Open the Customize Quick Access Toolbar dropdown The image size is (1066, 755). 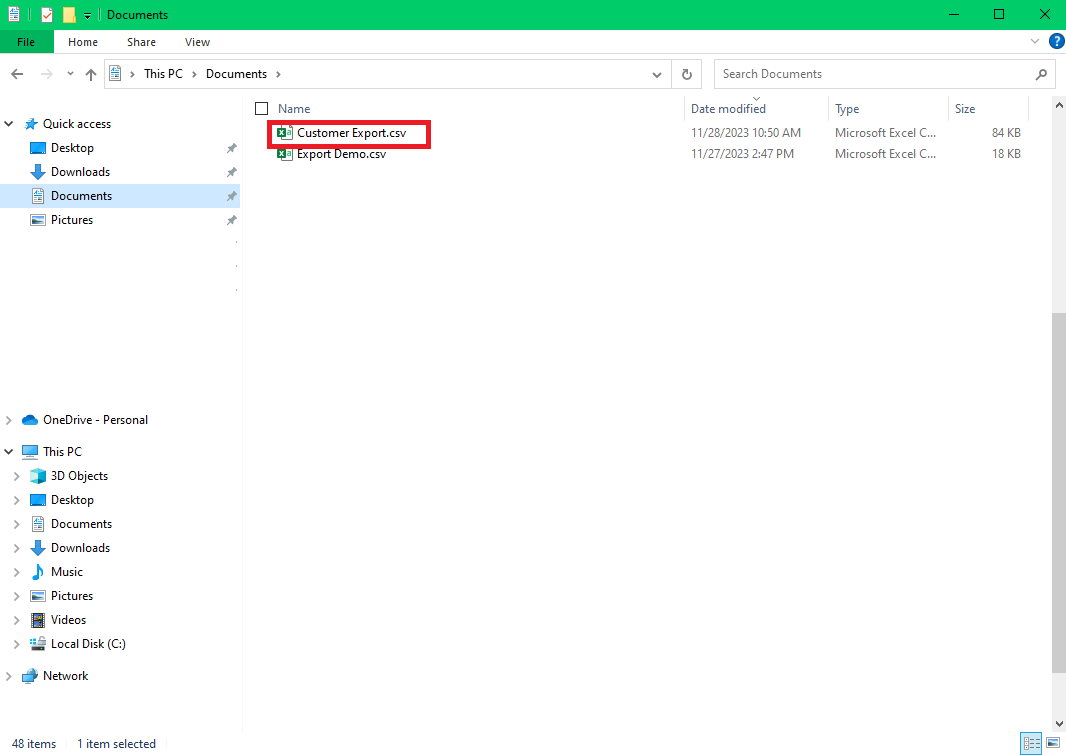pos(88,15)
